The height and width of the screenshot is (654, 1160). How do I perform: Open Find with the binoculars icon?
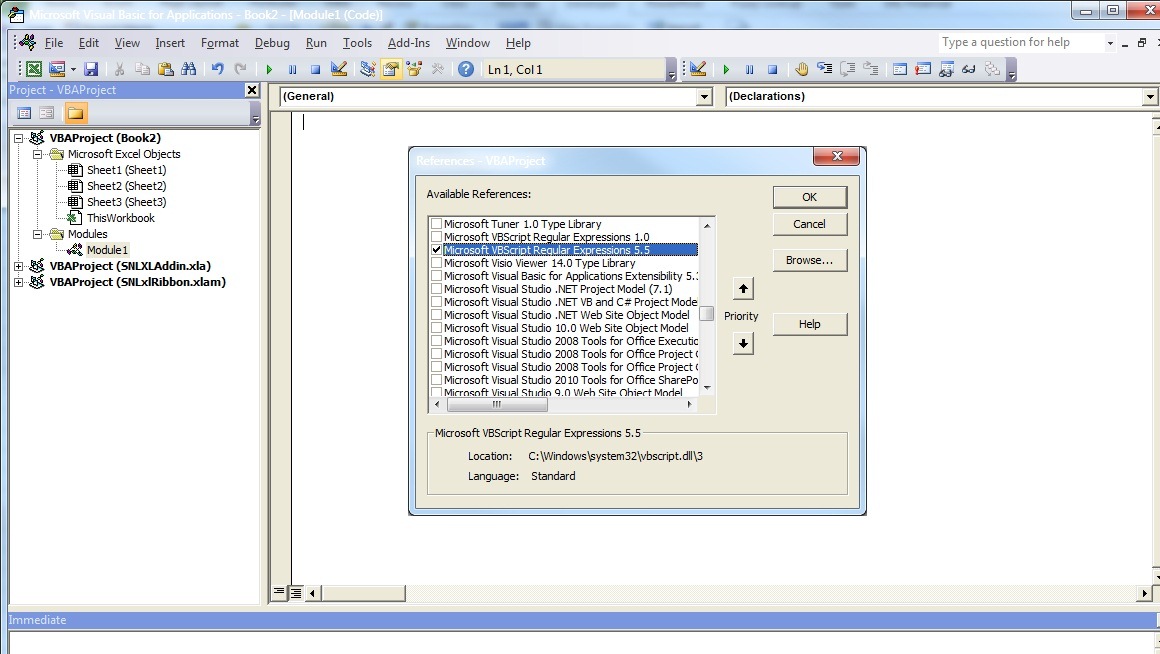coord(189,70)
